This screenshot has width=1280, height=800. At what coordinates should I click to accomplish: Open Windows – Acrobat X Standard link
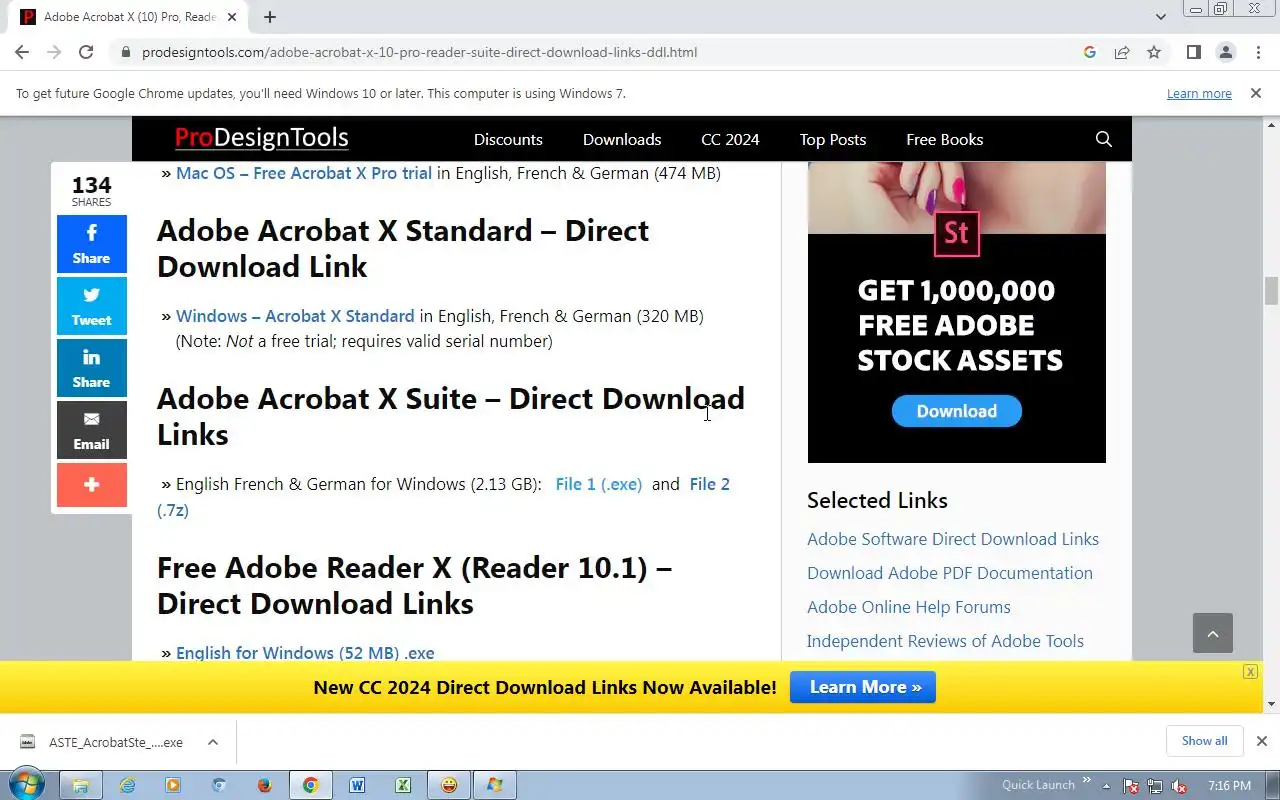295,316
